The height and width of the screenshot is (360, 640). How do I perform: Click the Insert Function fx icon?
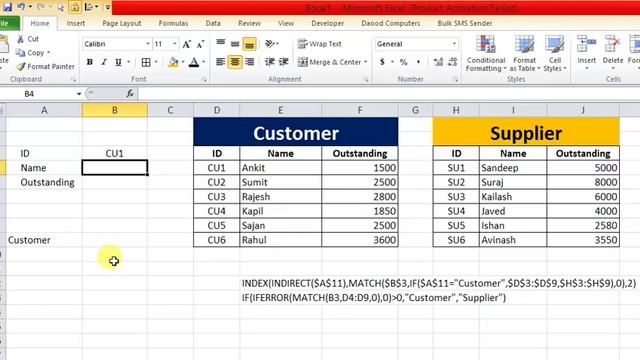(x=130, y=93)
